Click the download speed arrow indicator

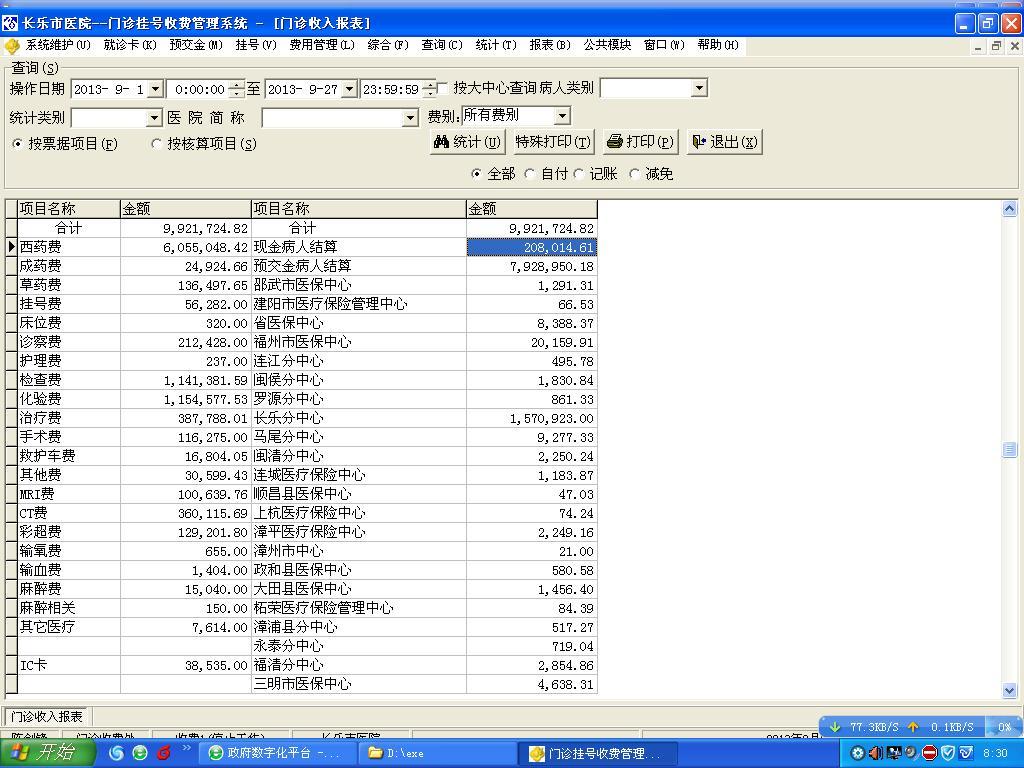tap(834, 727)
